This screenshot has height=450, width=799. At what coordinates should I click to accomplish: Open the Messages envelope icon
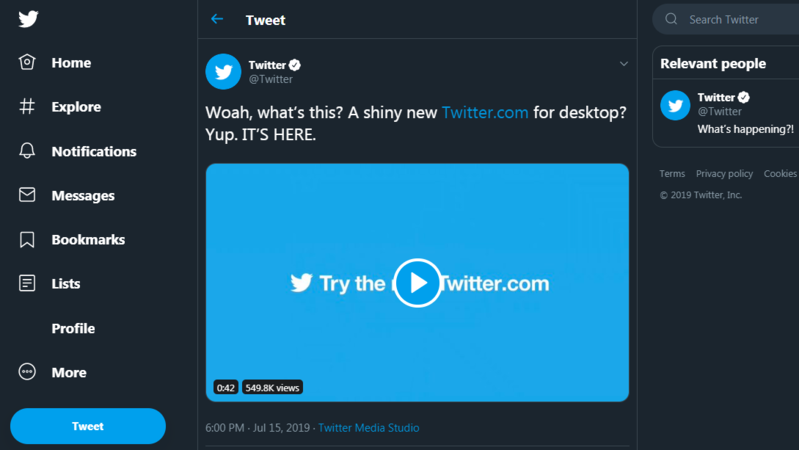27,196
